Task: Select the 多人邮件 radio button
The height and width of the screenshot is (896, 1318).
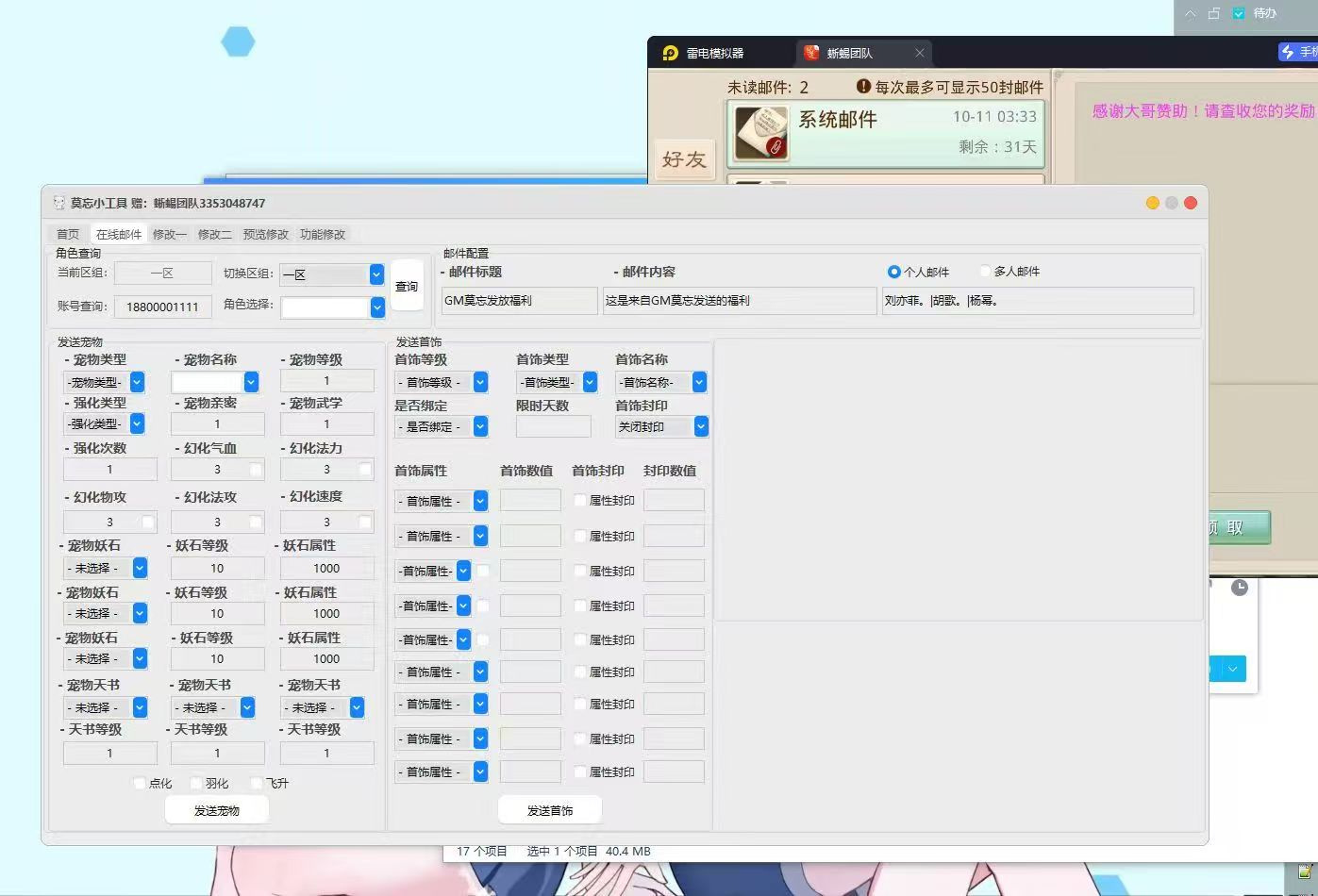Action: click(x=986, y=272)
